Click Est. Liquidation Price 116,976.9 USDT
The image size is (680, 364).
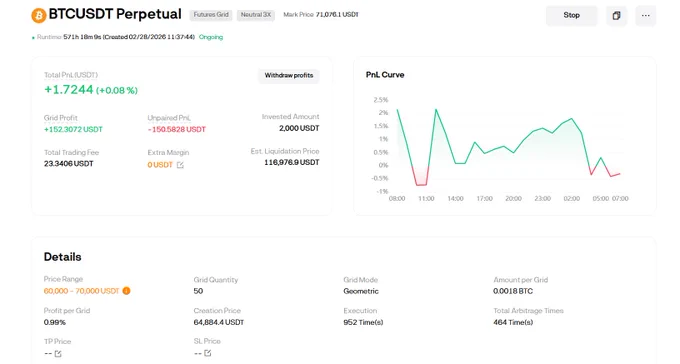pyautogui.click(x=292, y=162)
